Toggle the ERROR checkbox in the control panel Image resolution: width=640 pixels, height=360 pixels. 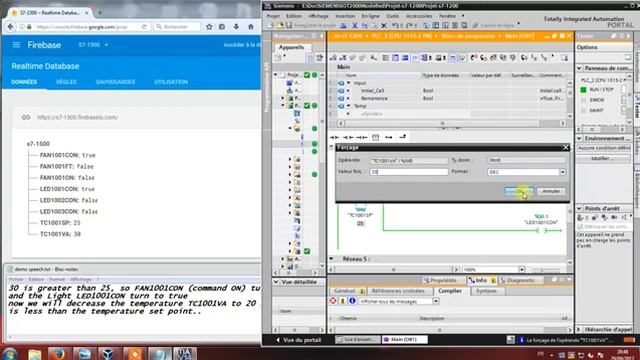(x=623, y=100)
